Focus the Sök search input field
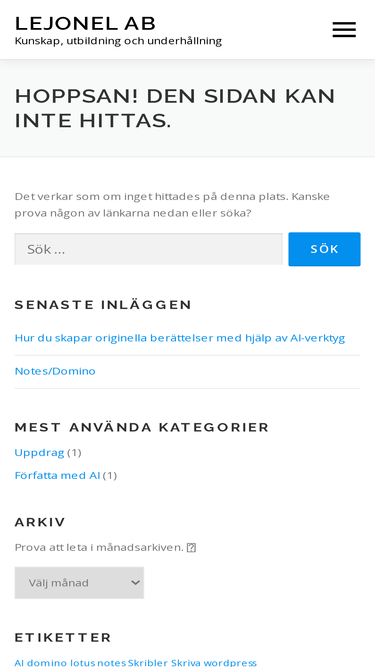The width and height of the screenshot is (375, 667). click(x=148, y=249)
